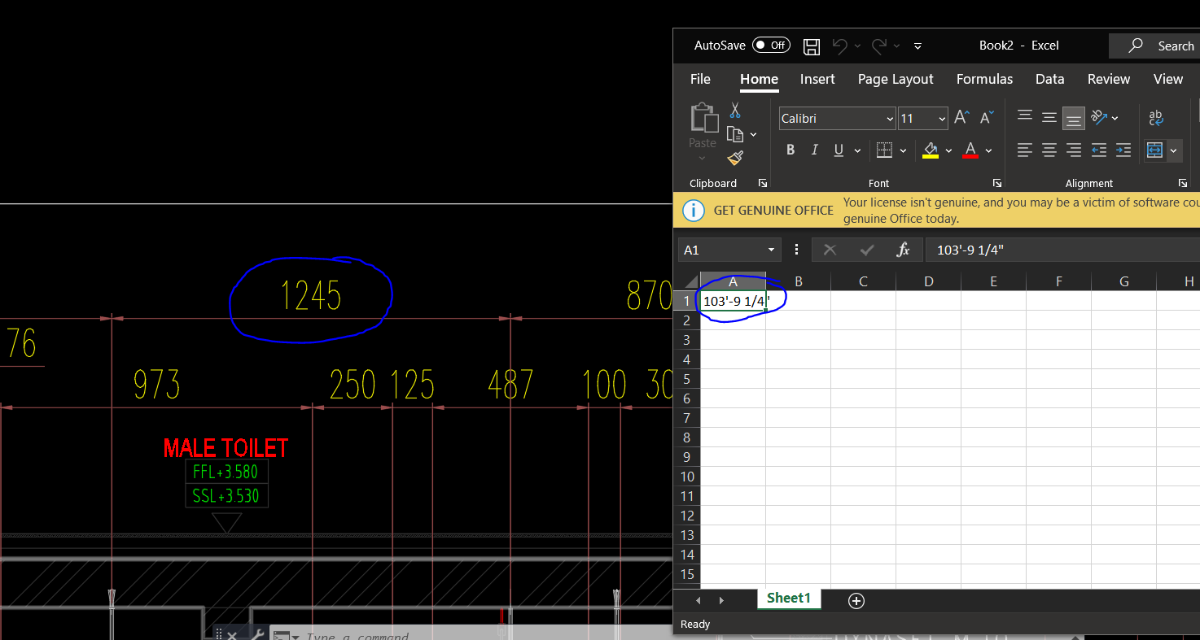Toggle Italic formatting
1200x640 pixels.
point(814,150)
